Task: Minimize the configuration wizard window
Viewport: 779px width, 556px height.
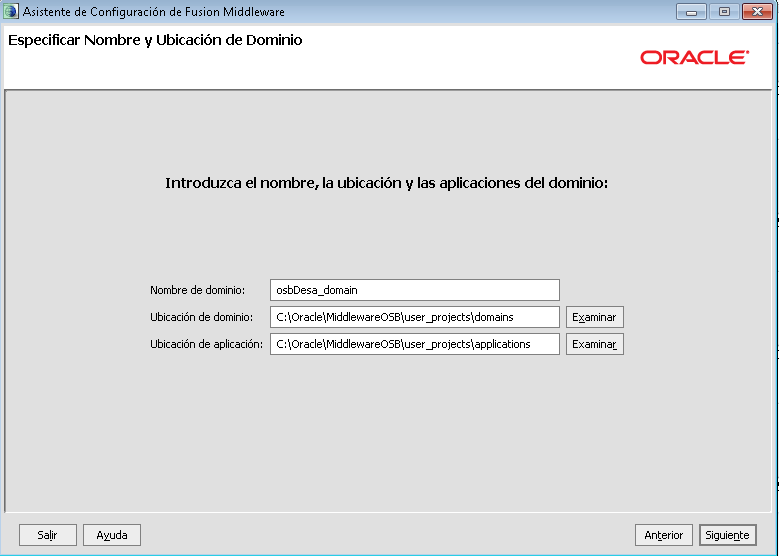Action: (691, 11)
